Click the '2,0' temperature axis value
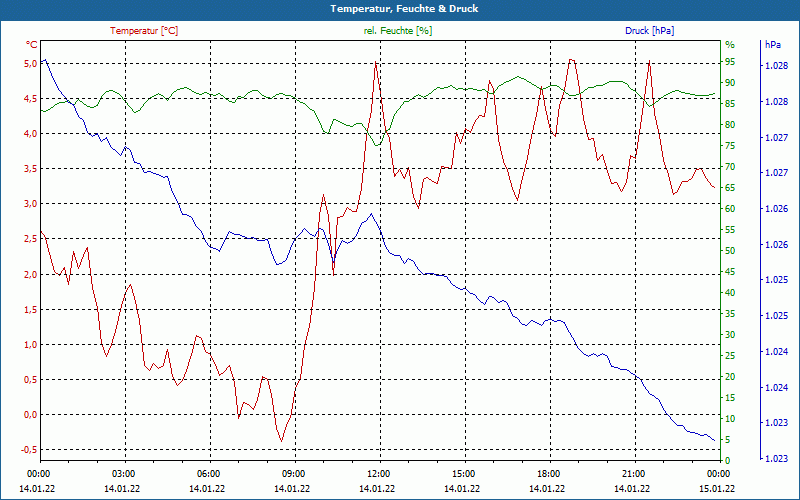The width and height of the screenshot is (800, 500). click(31, 274)
